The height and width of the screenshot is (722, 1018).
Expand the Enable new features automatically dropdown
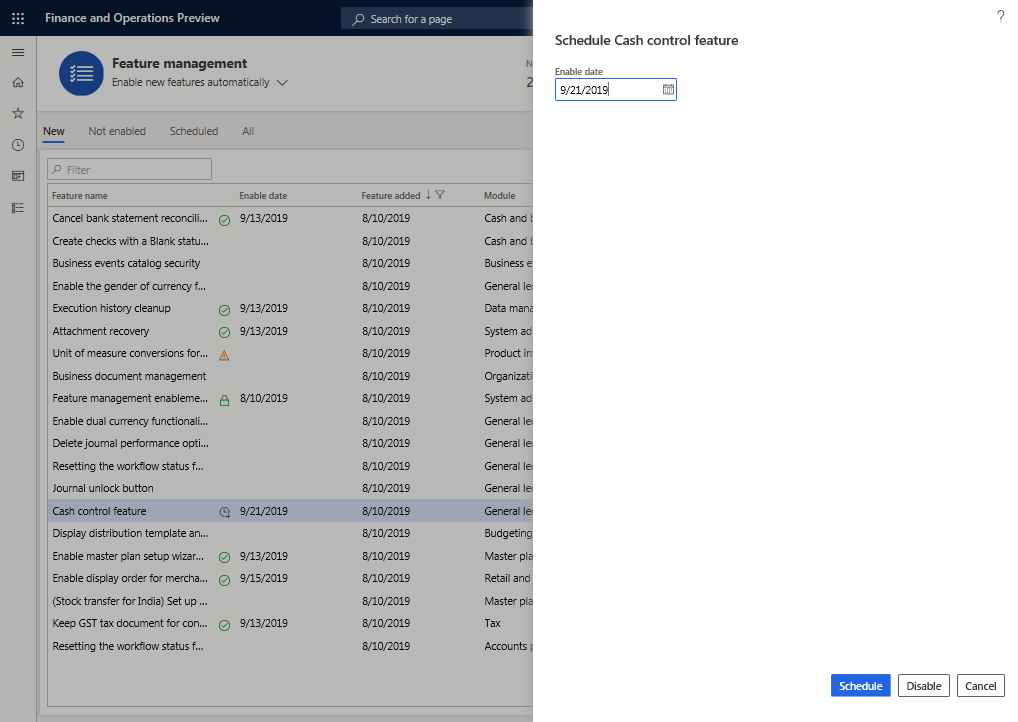click(282, 83)
